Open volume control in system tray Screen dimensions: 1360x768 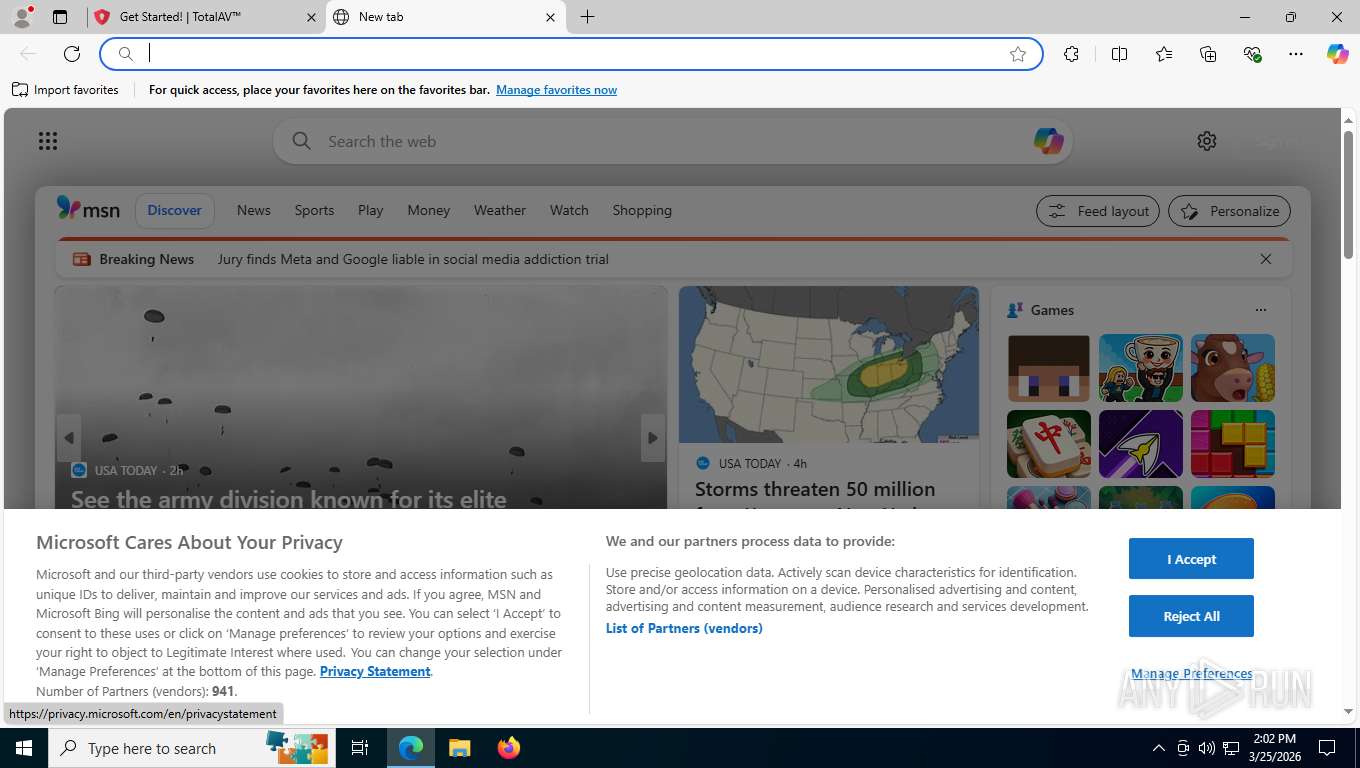point(1207,748)
